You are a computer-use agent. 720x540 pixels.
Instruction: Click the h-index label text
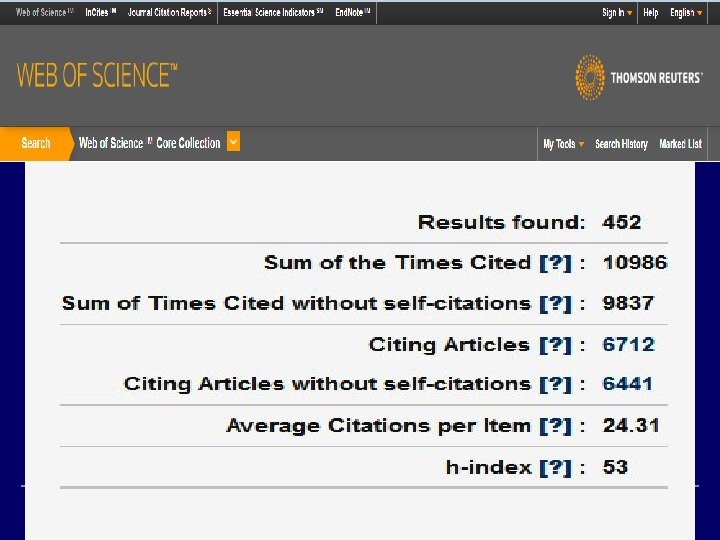489,467
